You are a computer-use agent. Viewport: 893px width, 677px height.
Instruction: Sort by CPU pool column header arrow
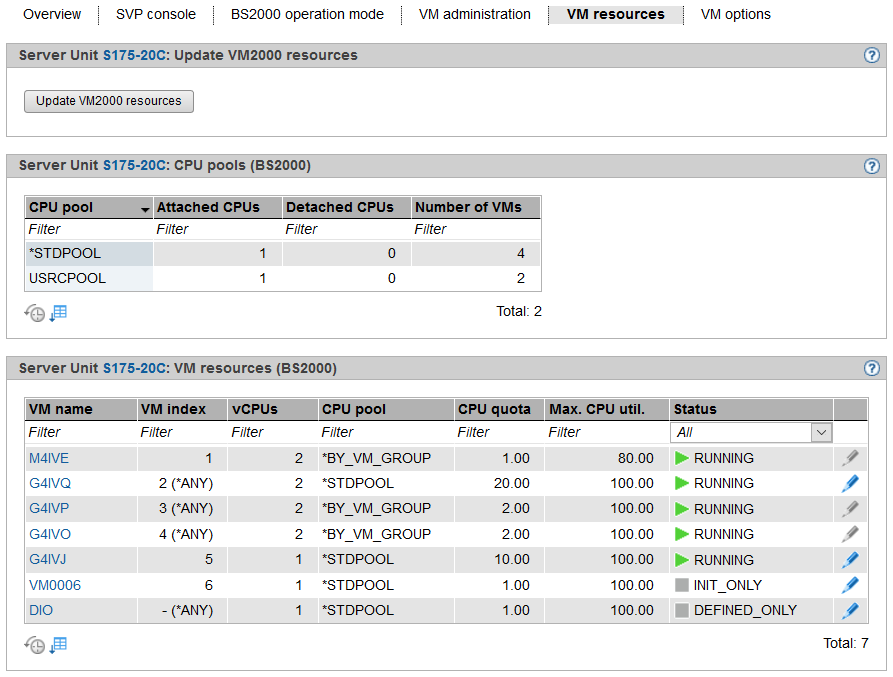coord(145,209)
